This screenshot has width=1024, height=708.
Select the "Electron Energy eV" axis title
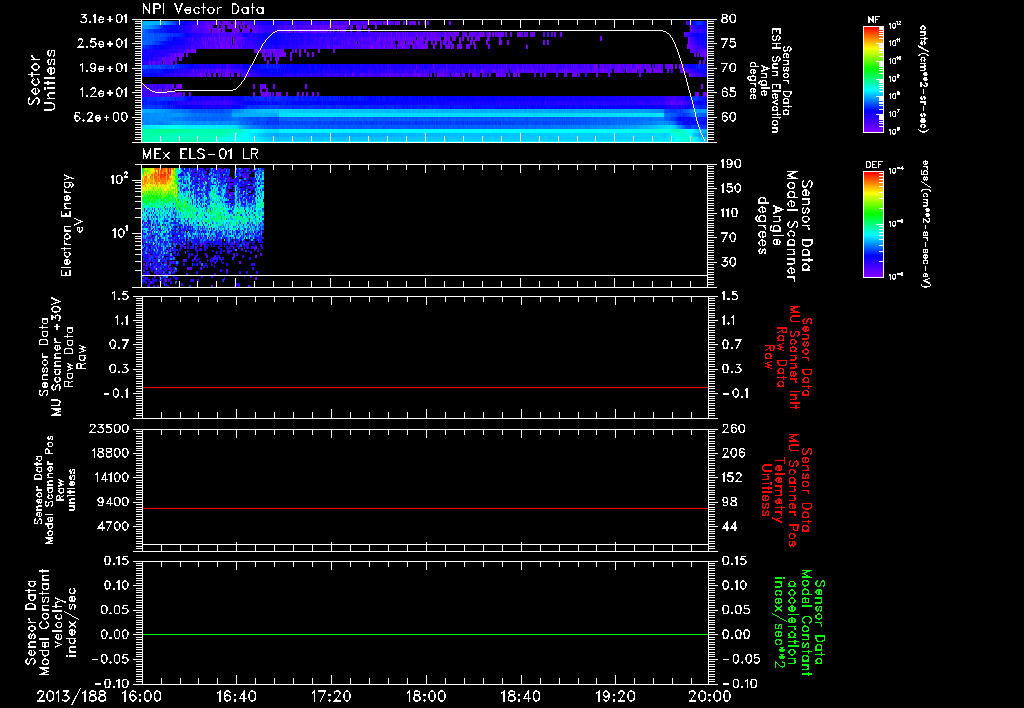coord(71,225)
